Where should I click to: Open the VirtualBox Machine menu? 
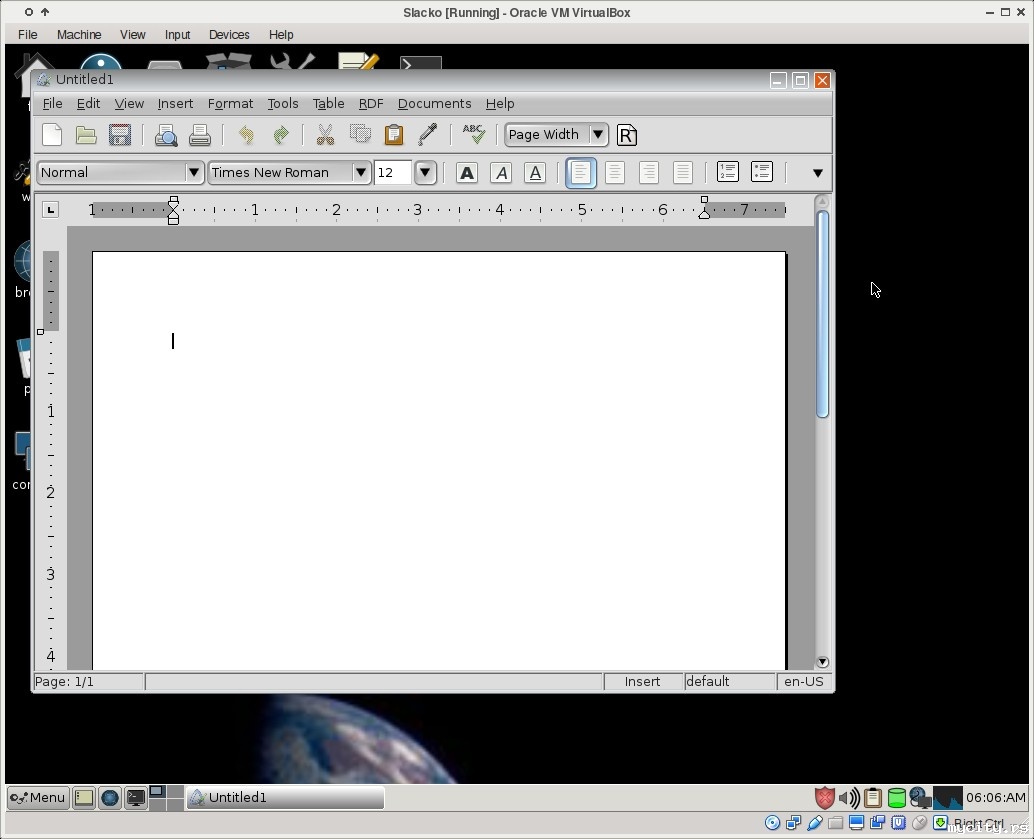click(78, 34)
